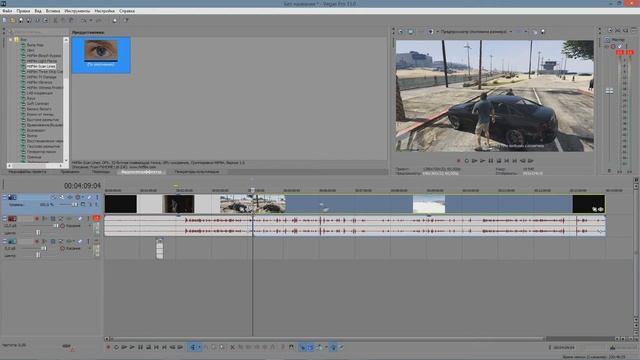Mute the video track
This screenshot has width=640, height=360.
[x=89, y=197]
